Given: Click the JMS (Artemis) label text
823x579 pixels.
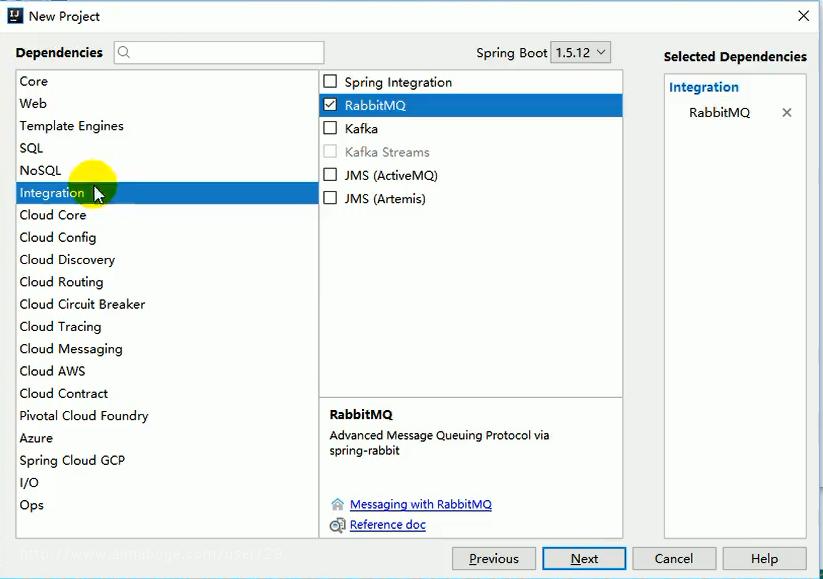Looking at the screenshot, I should click(x=385, y=199).
